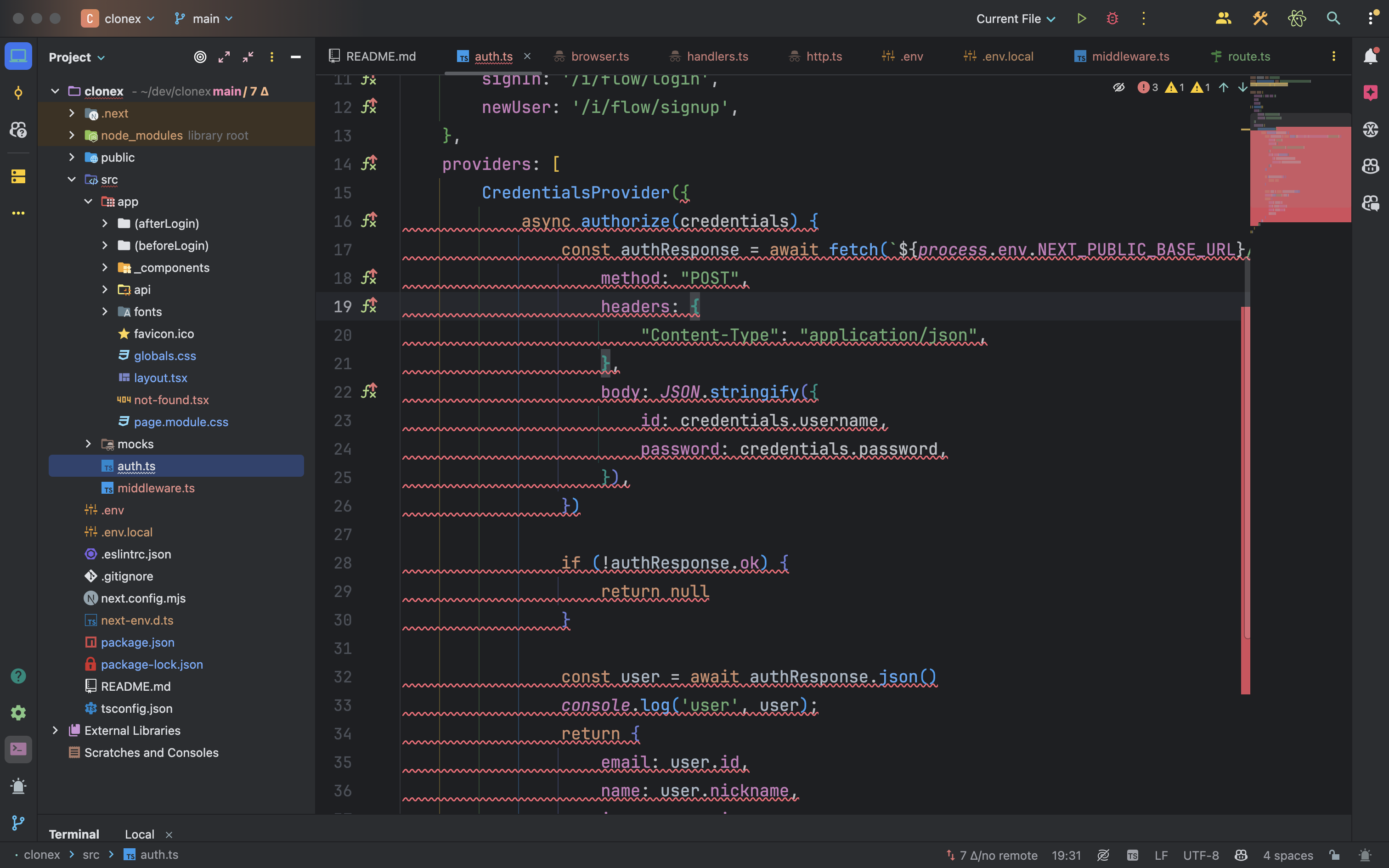Show hidden editor tabs list menu

point(1333,56)
